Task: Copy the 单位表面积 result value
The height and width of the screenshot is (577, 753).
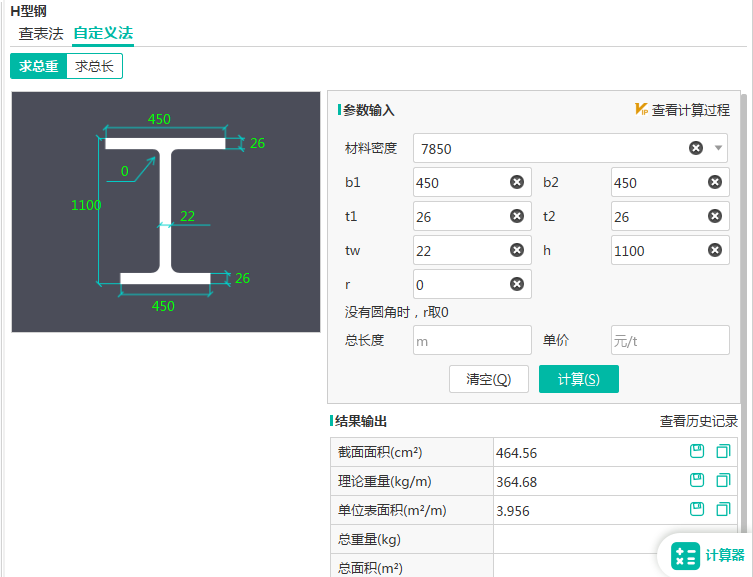Action: click(x=723, y=509)
